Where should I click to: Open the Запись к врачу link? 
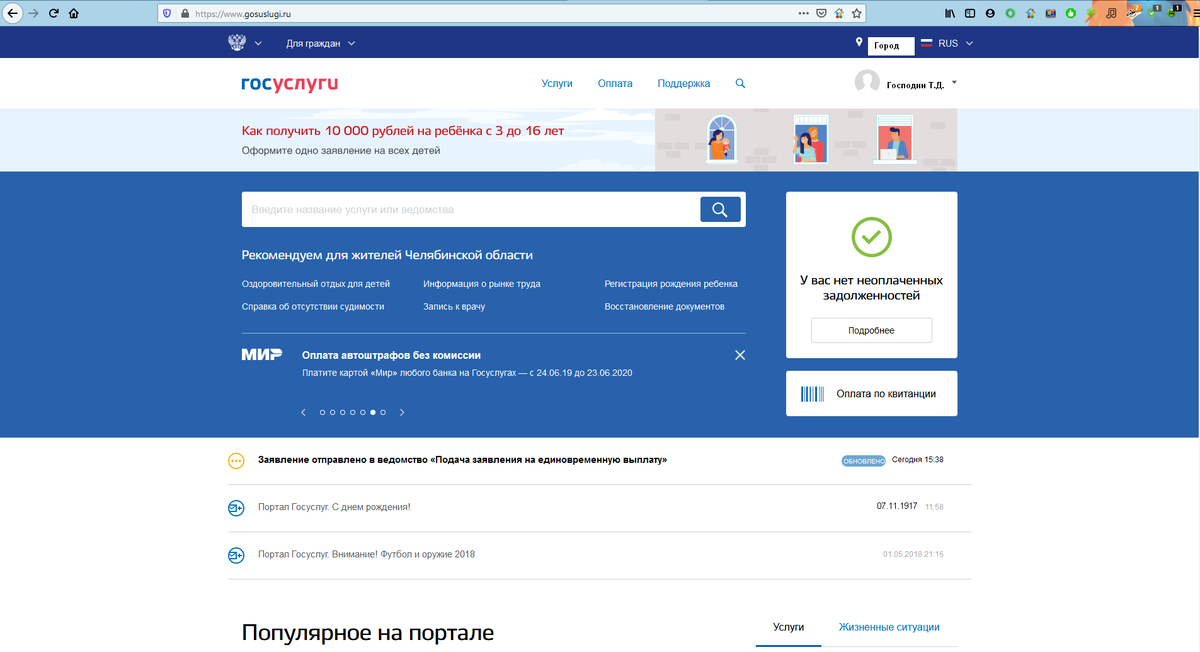pyautogui.click(x=454, y=307)
